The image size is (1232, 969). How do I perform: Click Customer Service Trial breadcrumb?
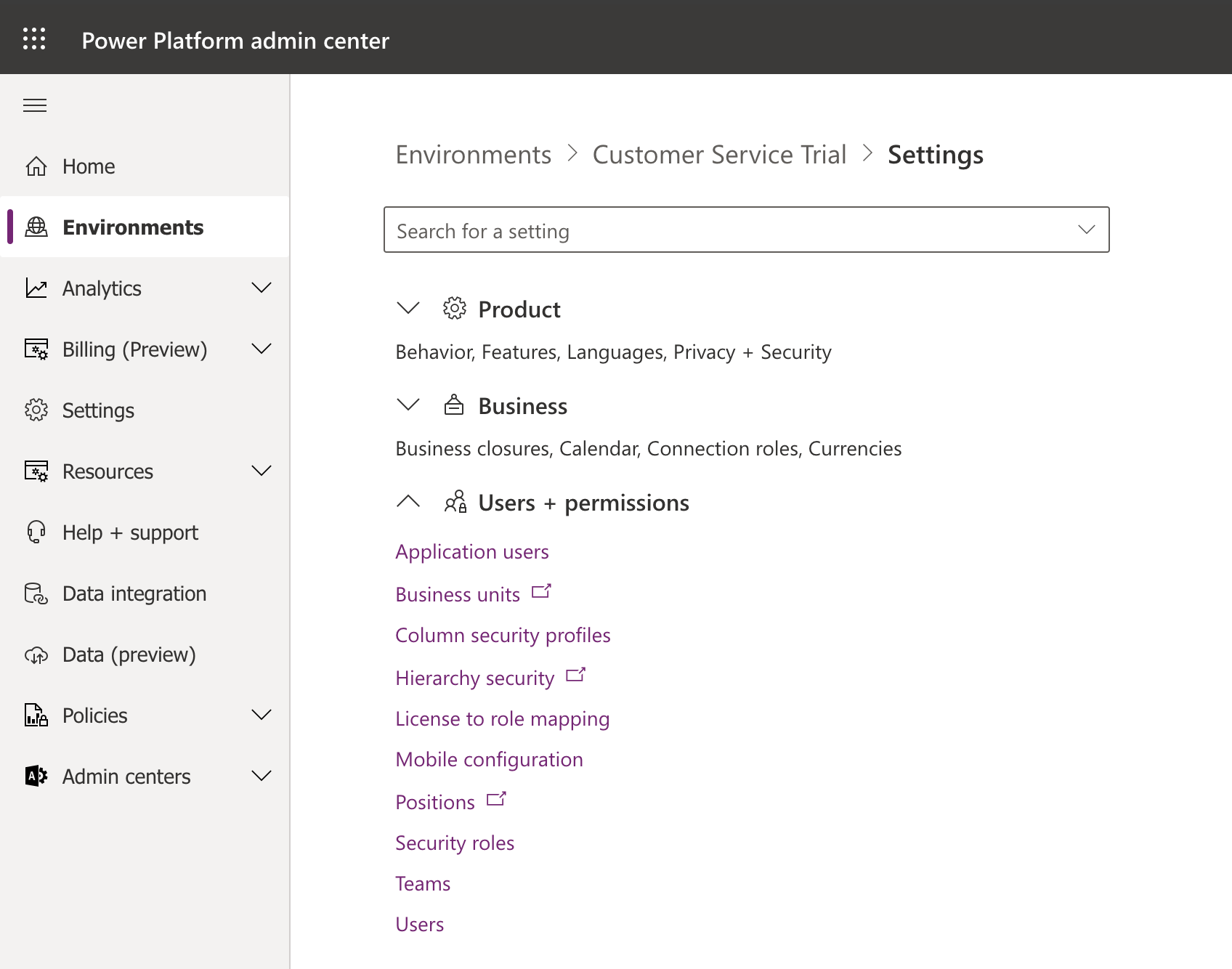(720, 155)
